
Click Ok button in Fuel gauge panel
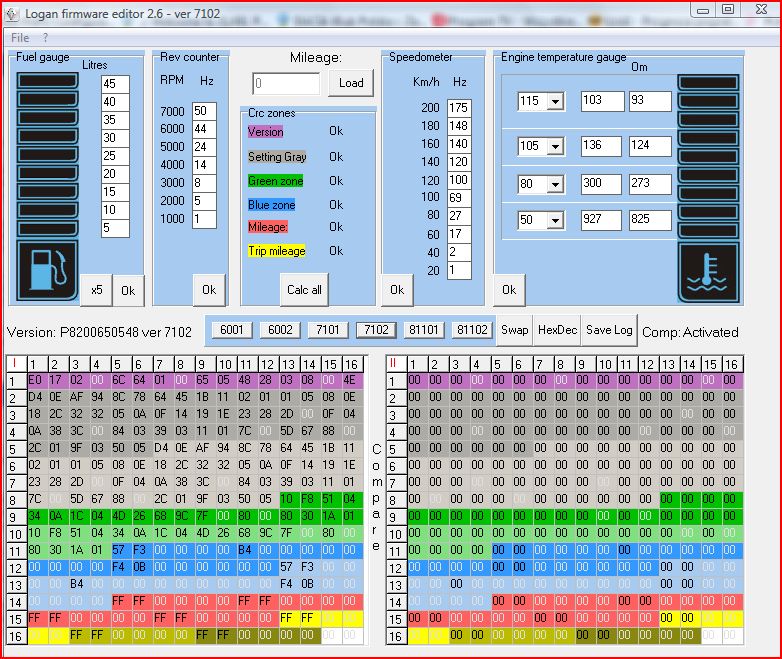(128, 290)
